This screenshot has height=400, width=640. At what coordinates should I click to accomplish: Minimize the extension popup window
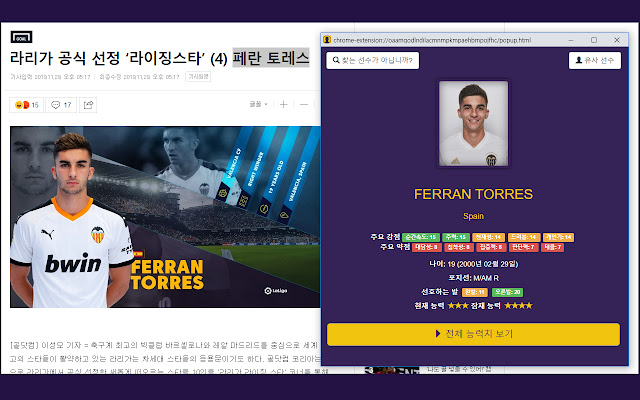coord(571,40)
